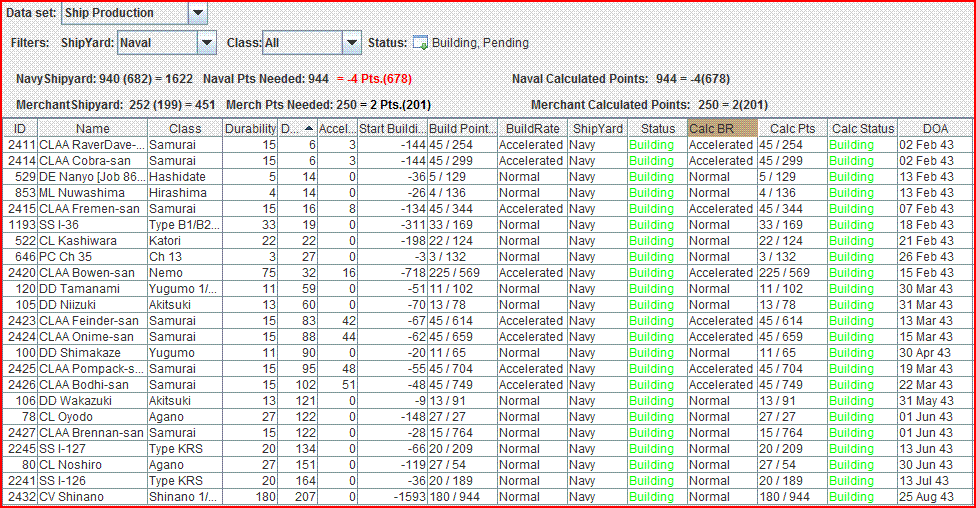Viewport: 976px width, 508px height.
Task: Click the Type B1/B2... class cell
Action: pos(185,225)
